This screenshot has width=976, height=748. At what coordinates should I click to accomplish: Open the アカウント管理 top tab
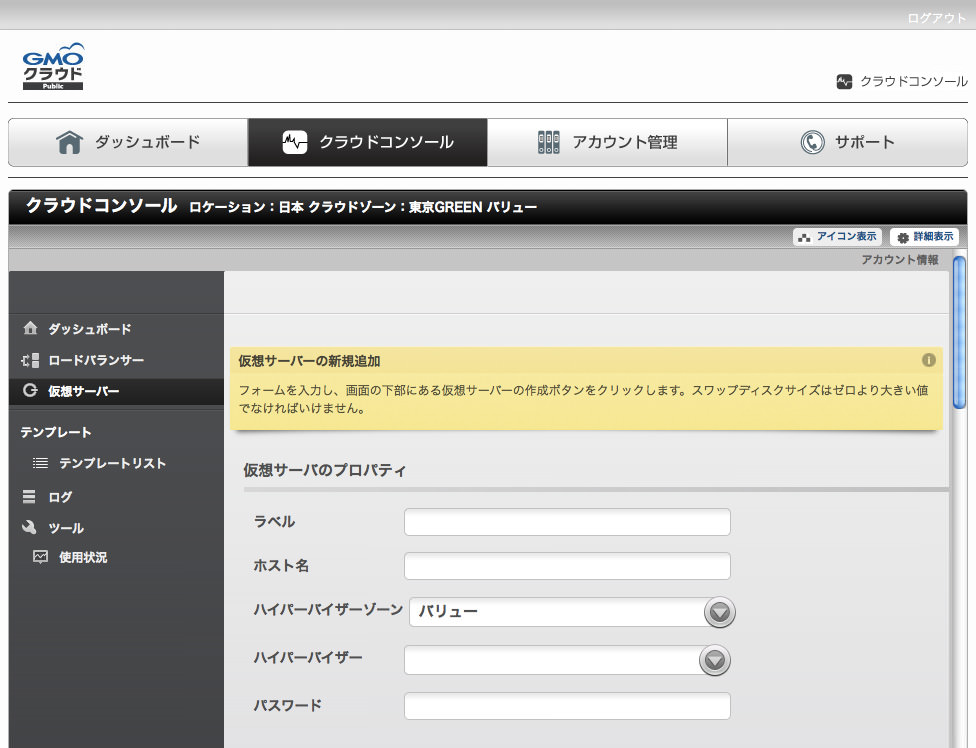[607, 142]
